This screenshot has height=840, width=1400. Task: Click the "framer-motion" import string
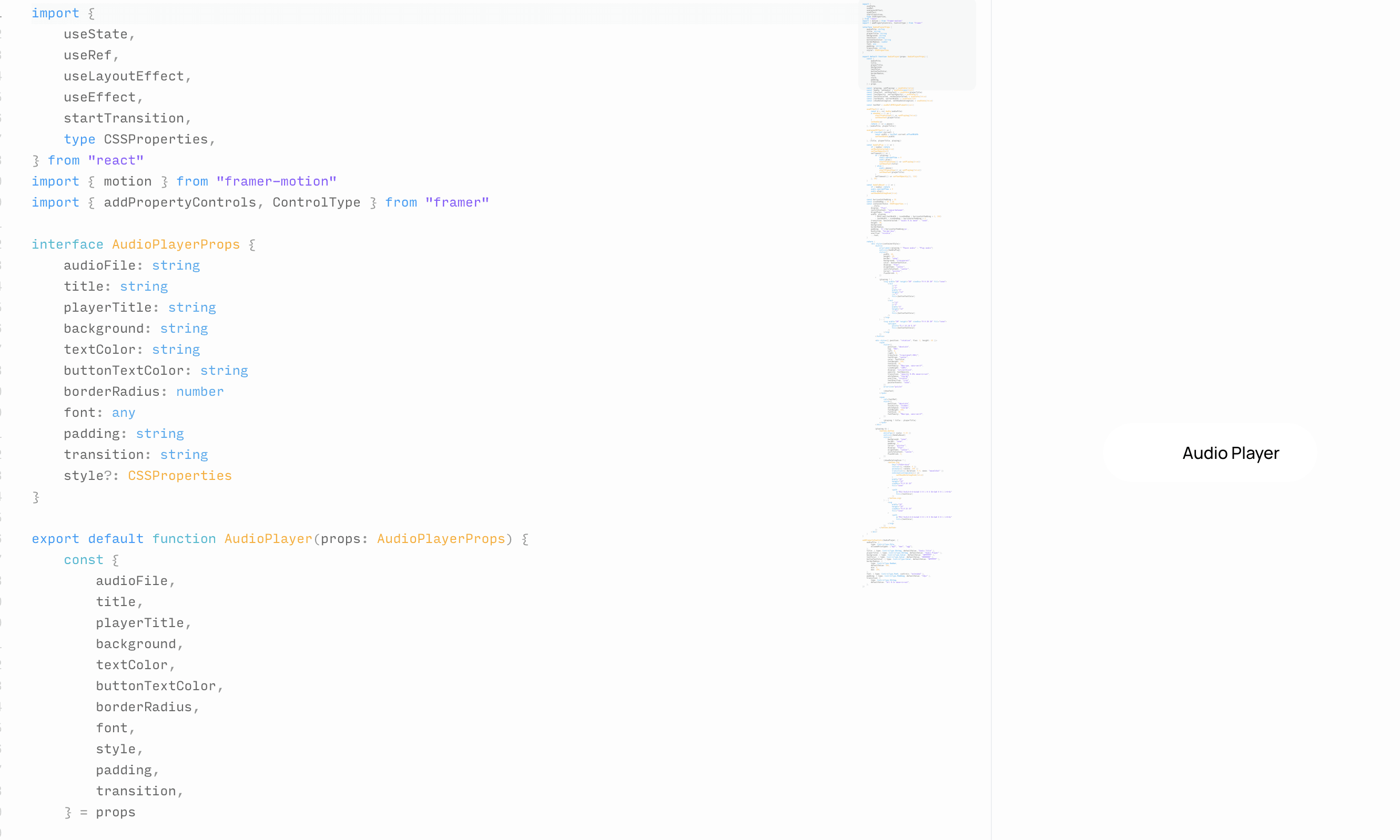276,181
